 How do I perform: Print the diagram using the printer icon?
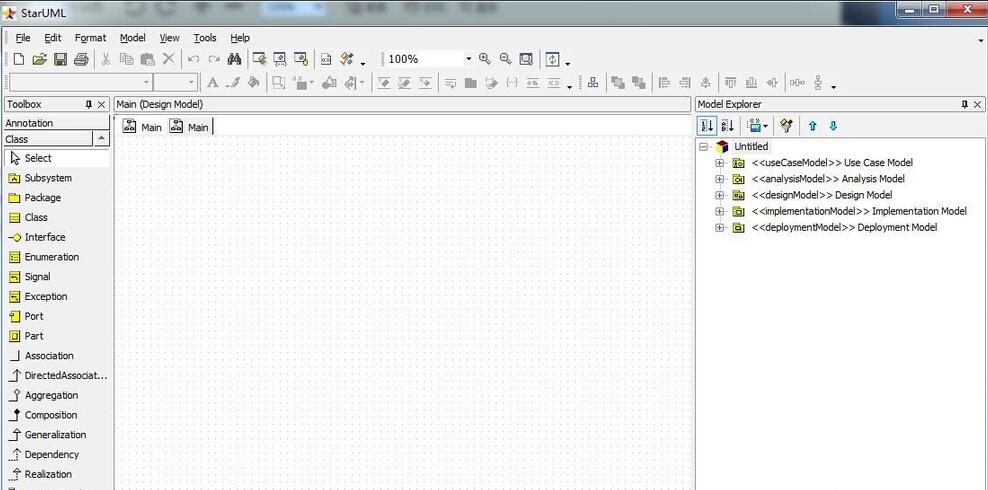pyautogui.click(x=81, y=59)
